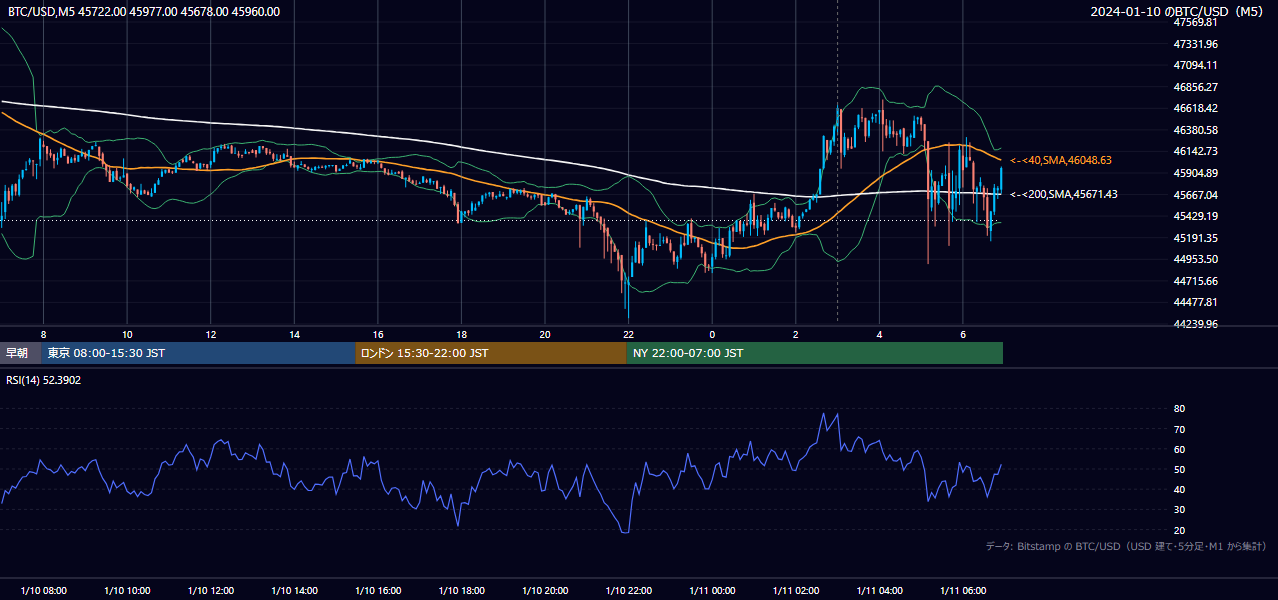Click the ロンドン 15:30-22:00 JST session bar
The image size is (1278, 600).
491,353
